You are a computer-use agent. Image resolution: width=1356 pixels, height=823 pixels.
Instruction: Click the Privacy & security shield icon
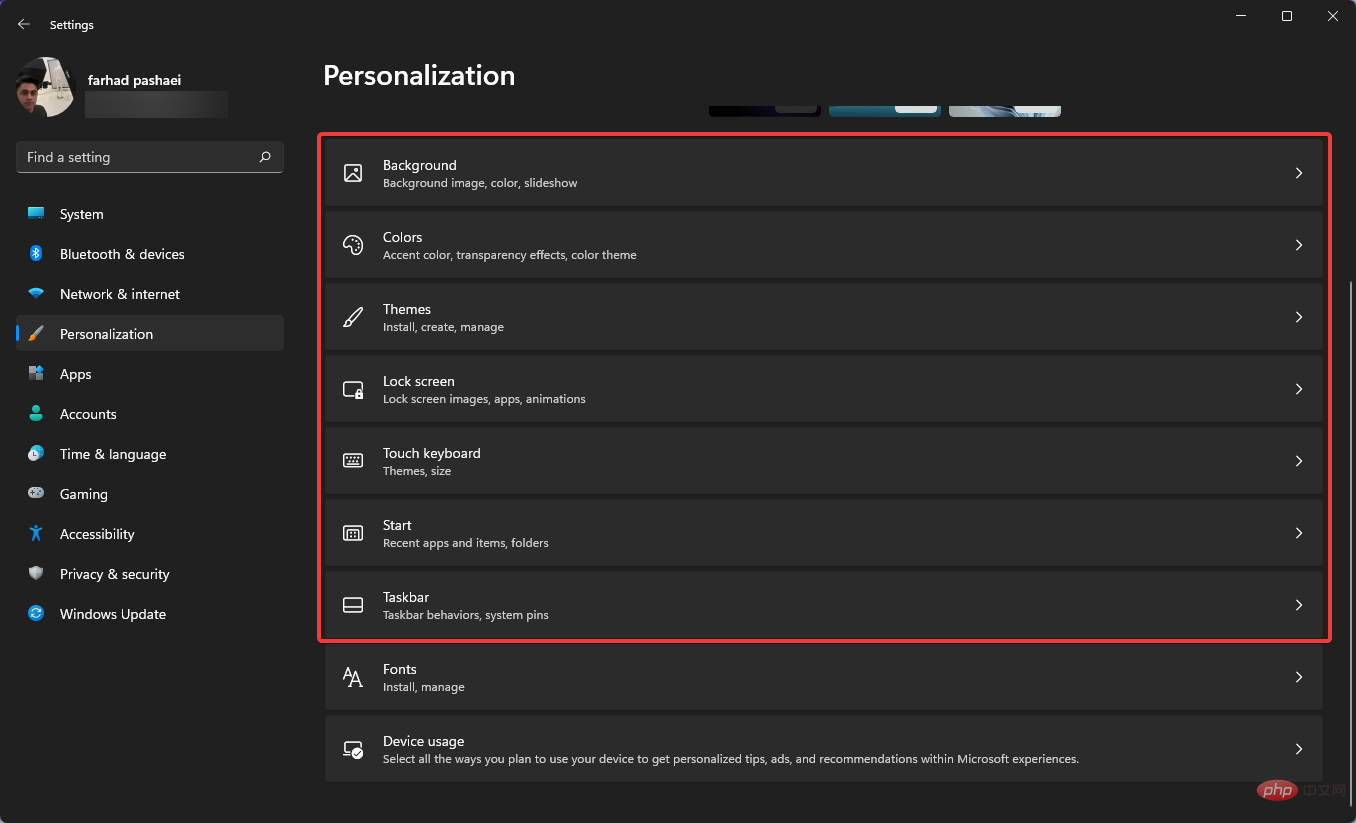pos(36,574)
